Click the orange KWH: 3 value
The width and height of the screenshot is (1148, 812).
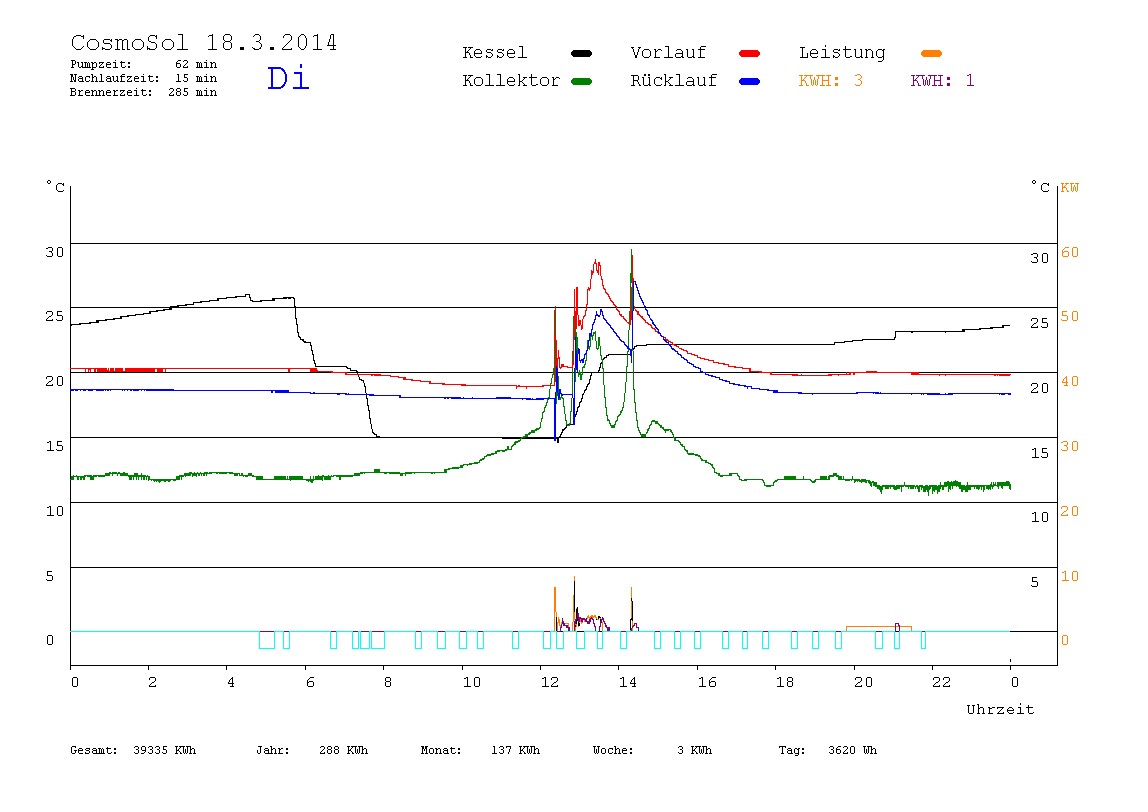(x=831, y=81)
